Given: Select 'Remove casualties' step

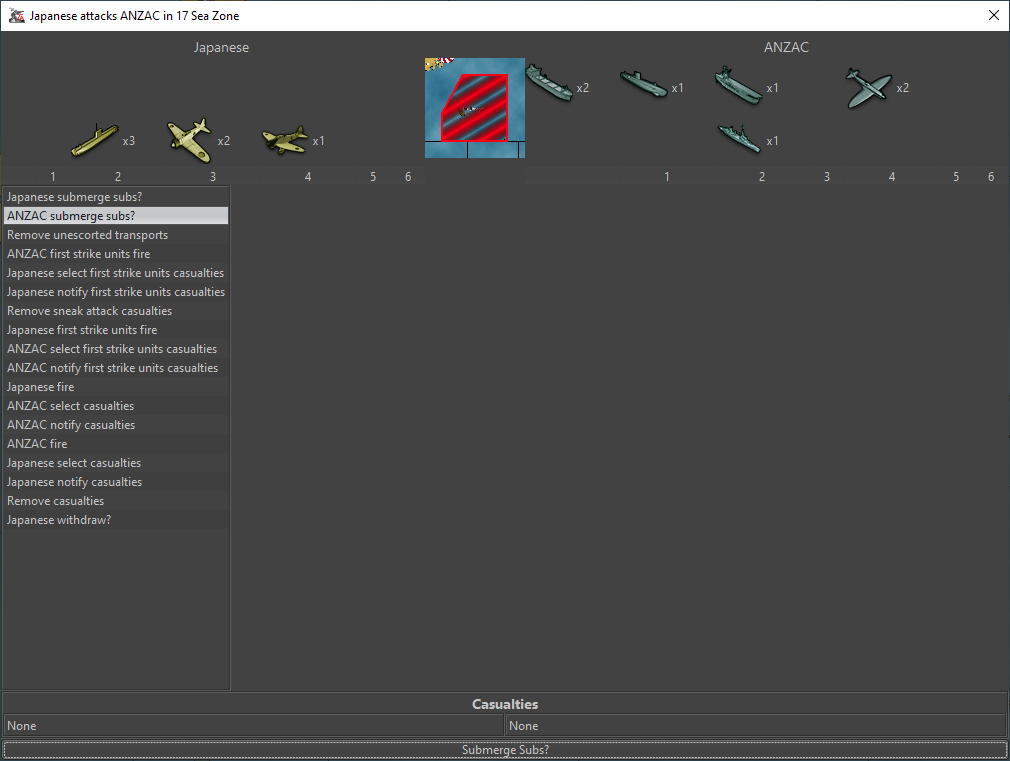Looking at the screenshot, I should point(116,501).
